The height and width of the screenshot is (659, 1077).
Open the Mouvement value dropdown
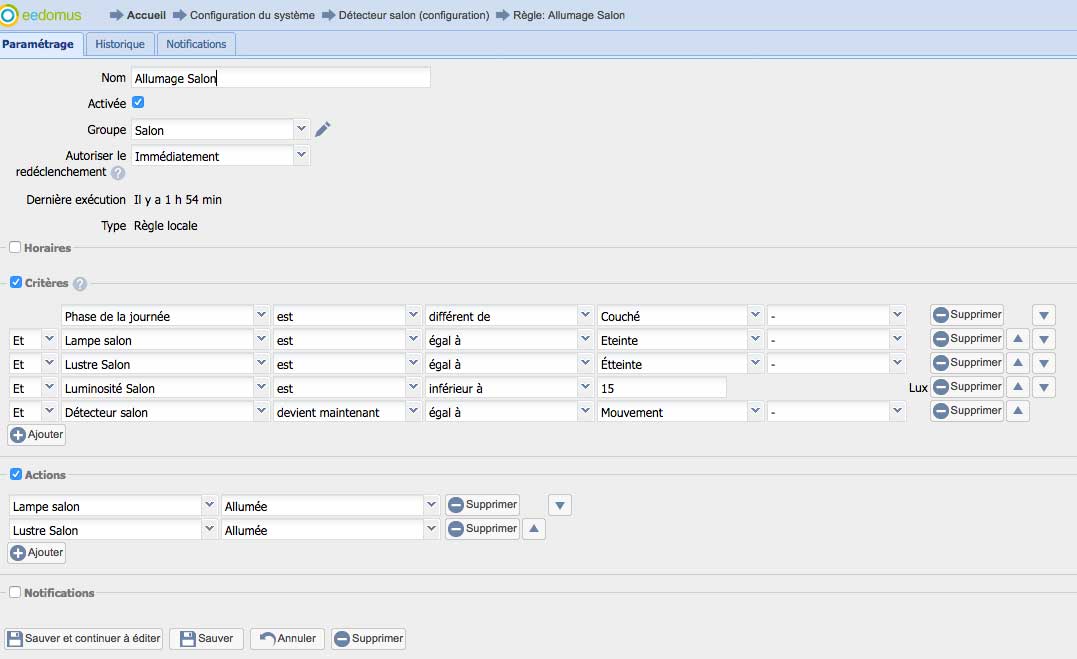[x=755, y=412]
